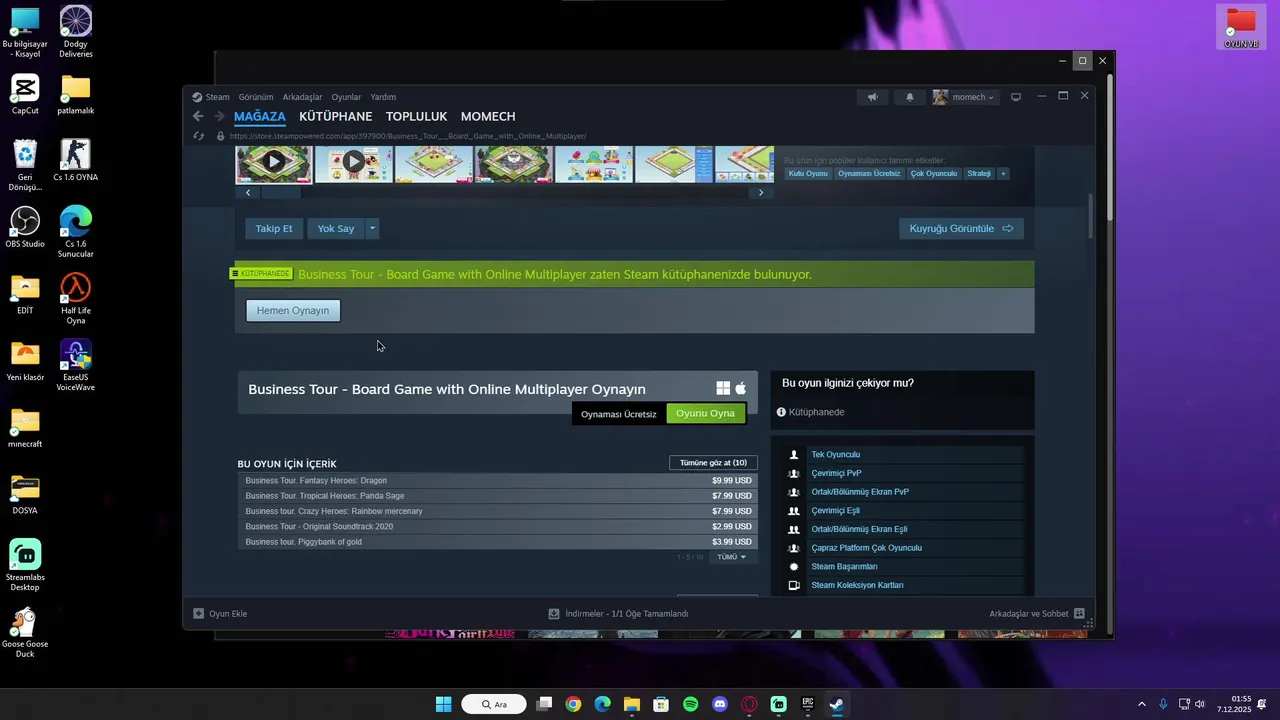The width and height of the screenshot is (1280, 720).
Task: Open Fantasy Heroes: Dragon DLC row
Action: 498,480
